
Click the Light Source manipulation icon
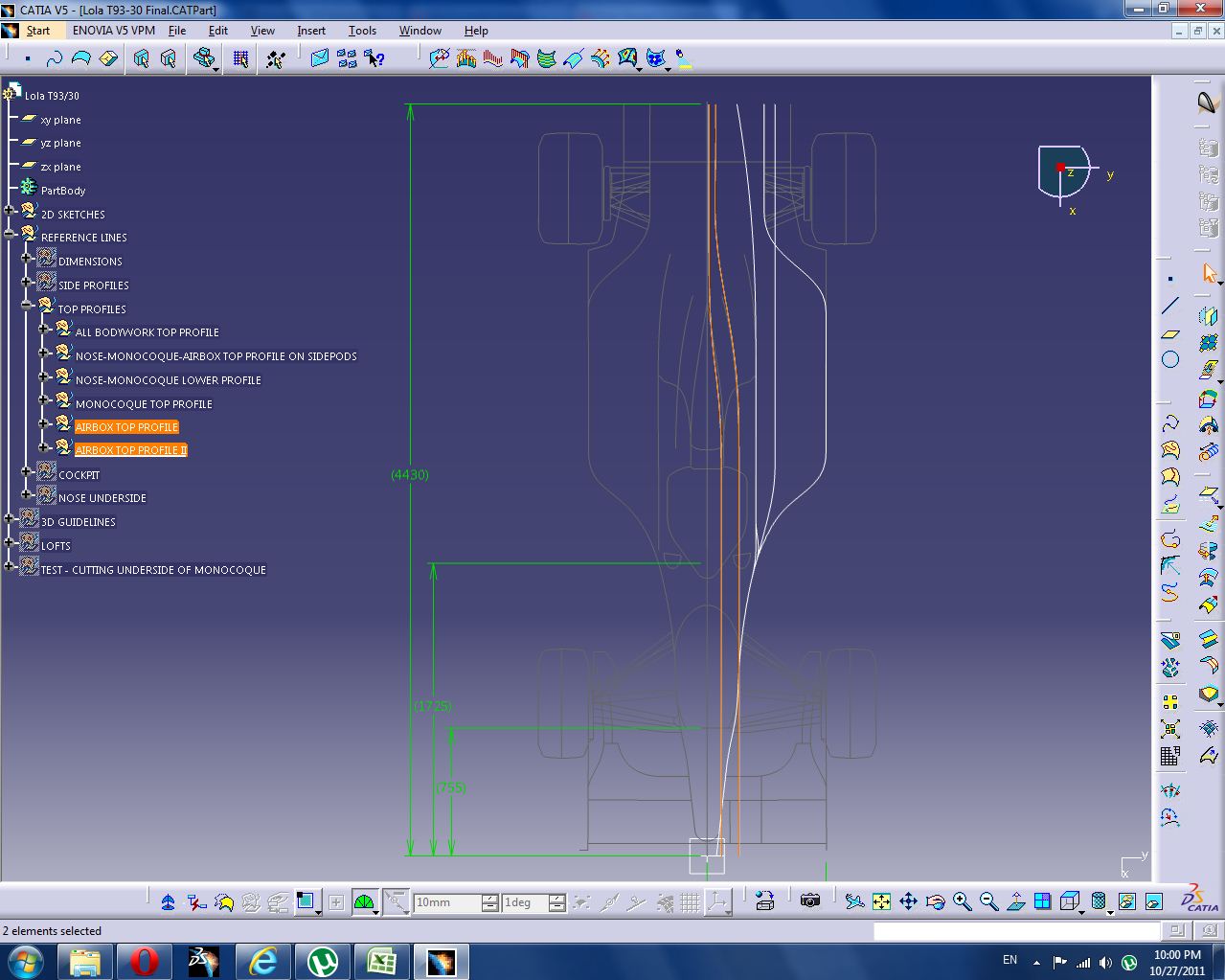pyautogui.click(x=684, y=59)
